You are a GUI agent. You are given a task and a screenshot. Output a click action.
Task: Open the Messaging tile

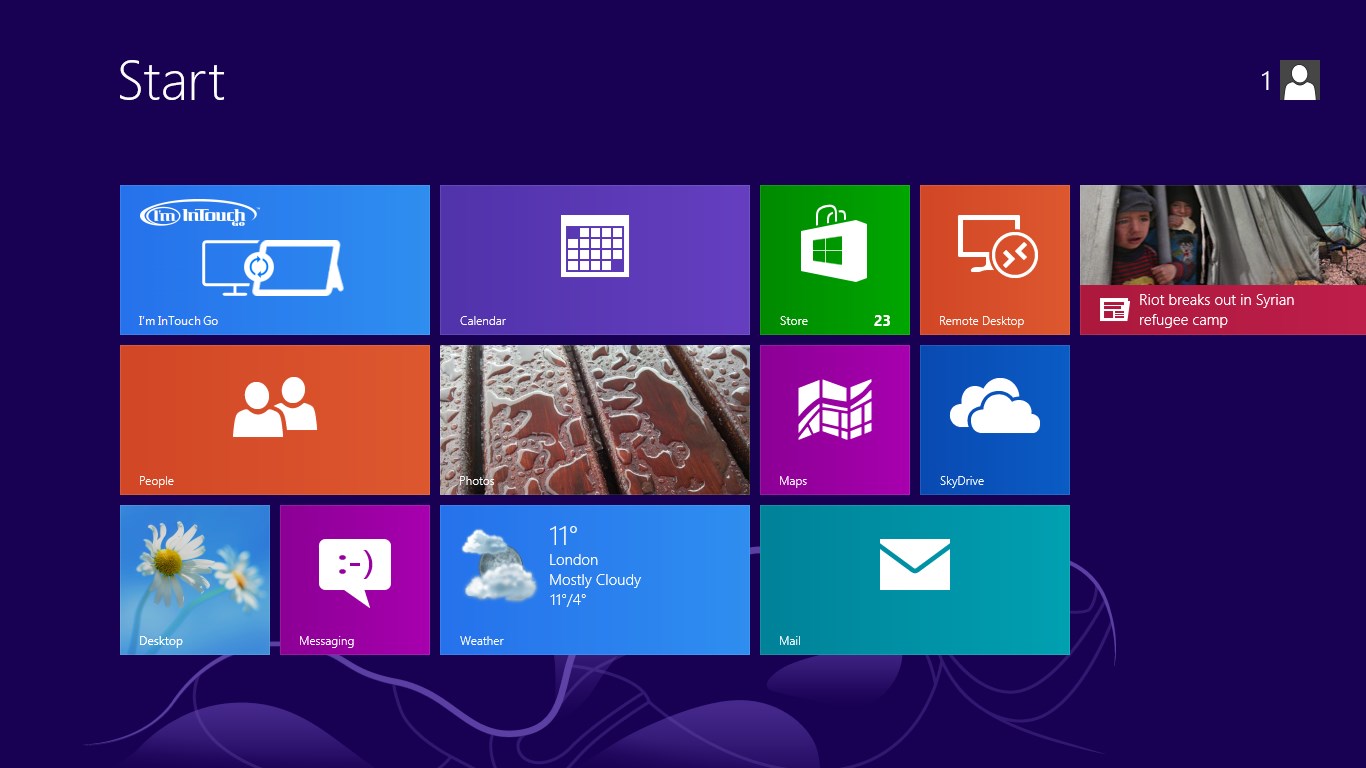pyautogui.click(x=355, y=580)
